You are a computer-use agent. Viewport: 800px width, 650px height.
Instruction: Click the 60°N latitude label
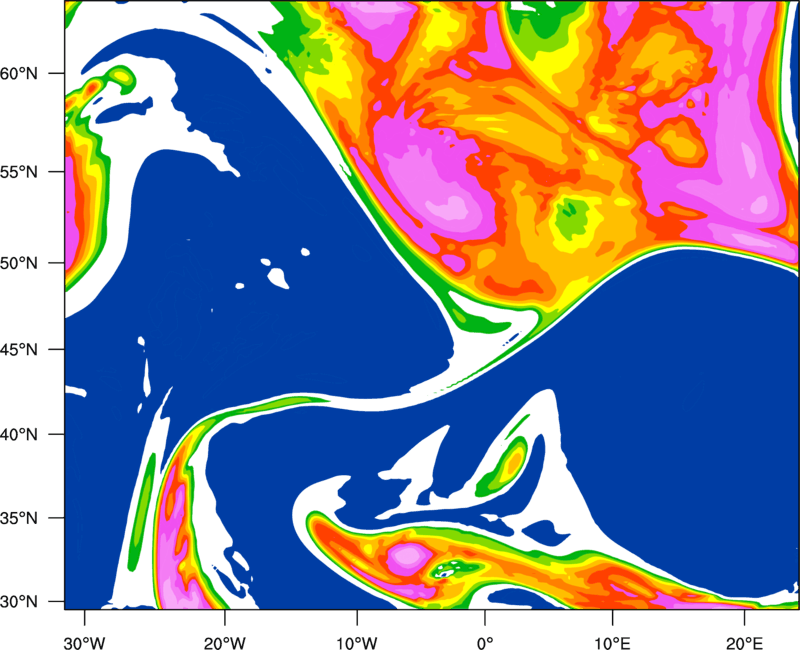(x=20, y=73)
